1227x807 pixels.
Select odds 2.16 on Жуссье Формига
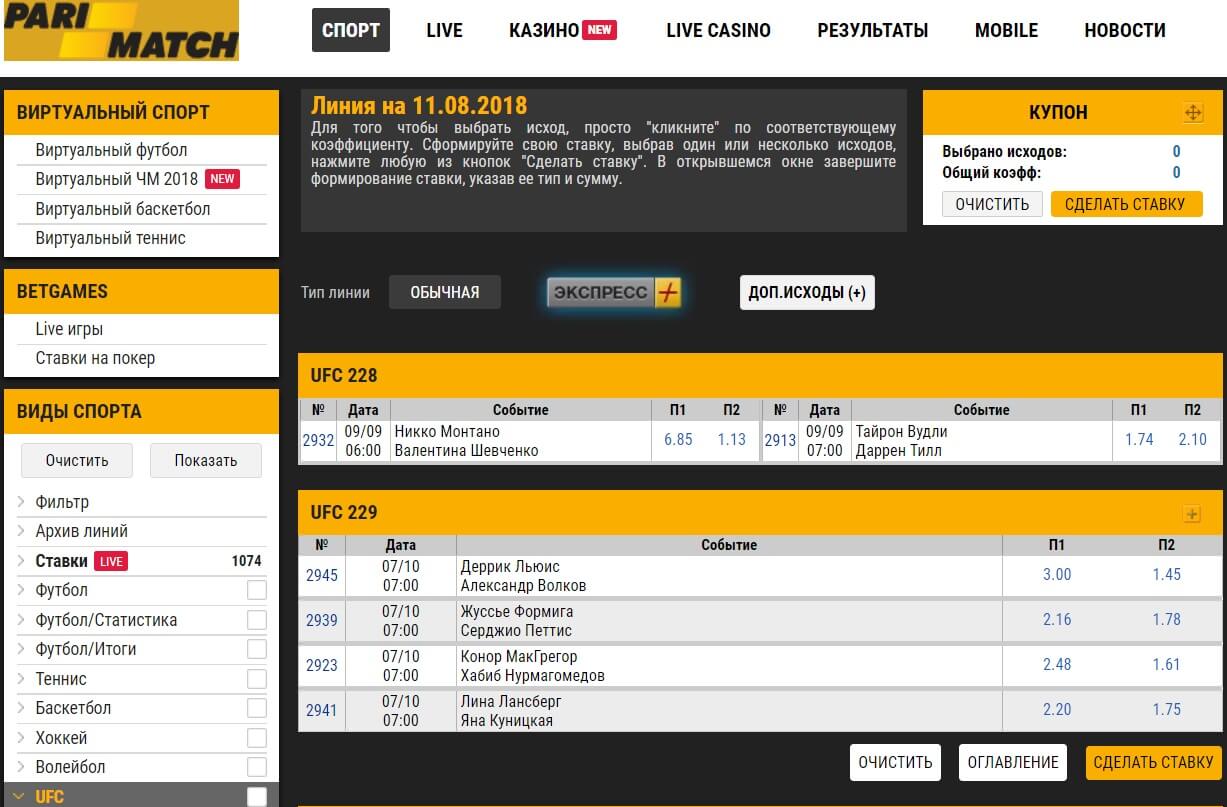tap(1057, 619)
